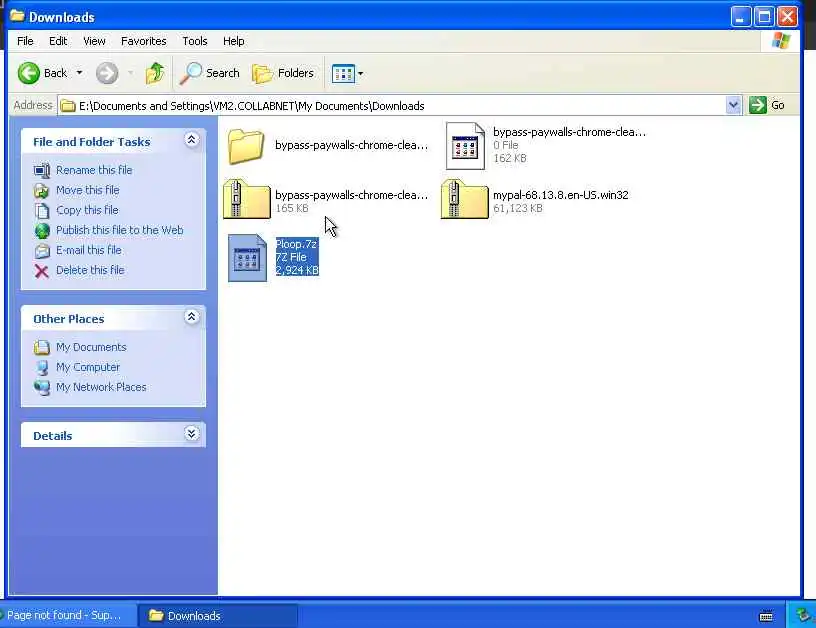The width and height of the screenshot is (816, 628).
Task: Click the grayed Forward arrow icon
Action: [107, 73]
